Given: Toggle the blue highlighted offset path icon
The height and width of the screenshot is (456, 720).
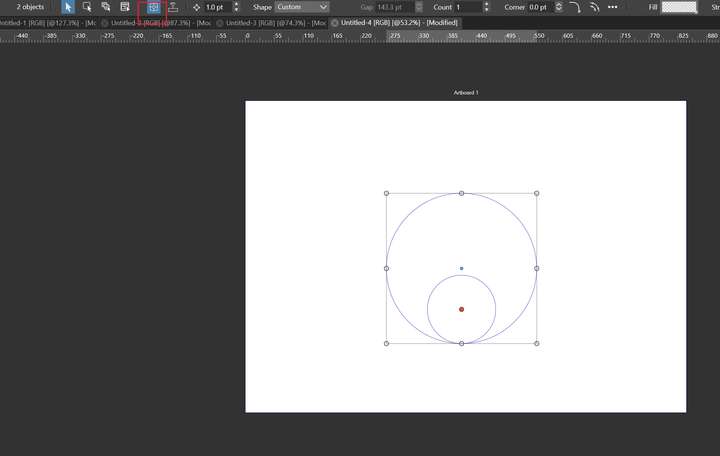Looking at the screenshot, I should (153, 7).
